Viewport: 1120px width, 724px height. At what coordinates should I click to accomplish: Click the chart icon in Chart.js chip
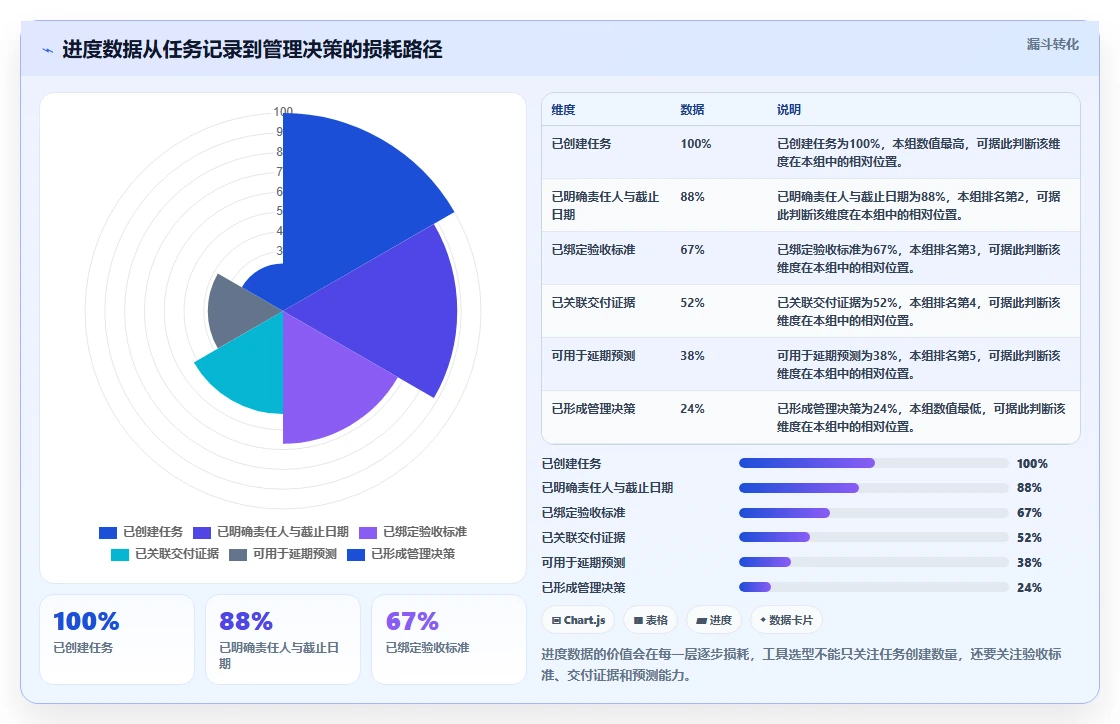(556, 620)
